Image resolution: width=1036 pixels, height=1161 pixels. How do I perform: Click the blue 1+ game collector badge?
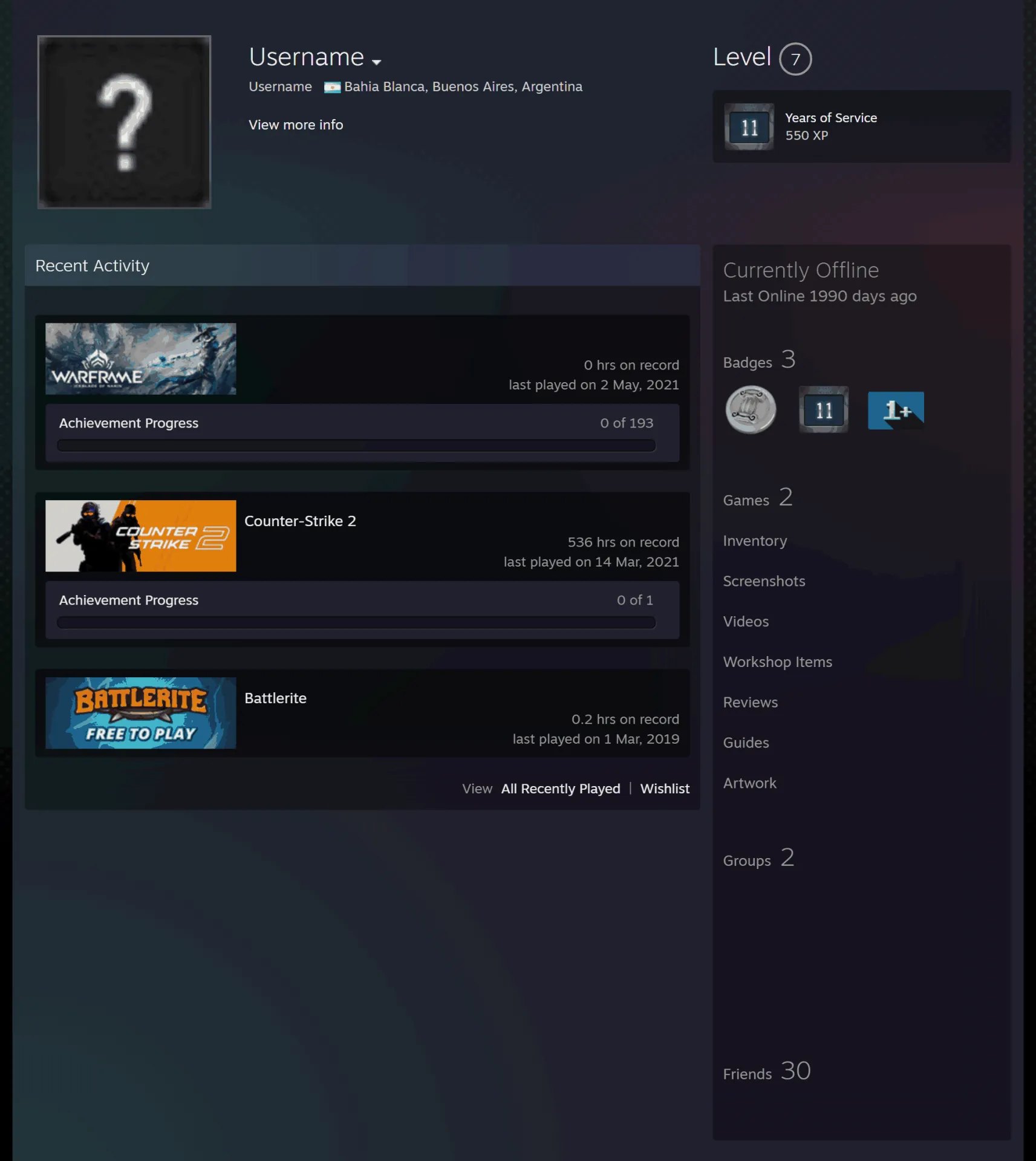pyautogui.click(x=896, y=411)
